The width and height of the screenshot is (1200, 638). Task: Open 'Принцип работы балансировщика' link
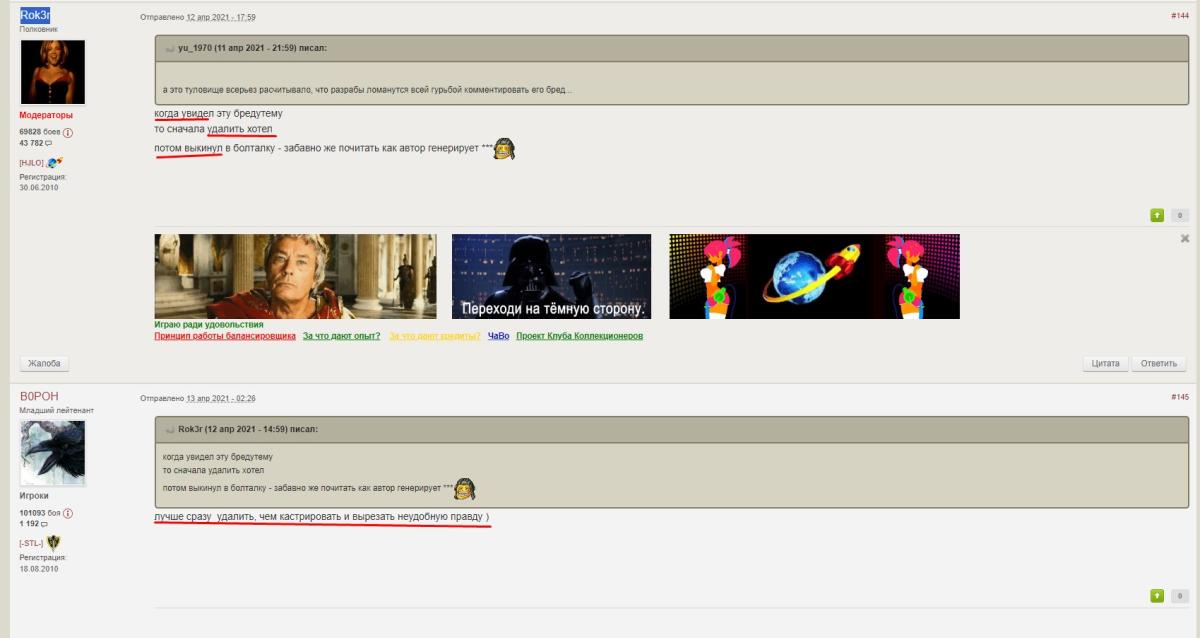pyautogui.click(x=225, y=337)
